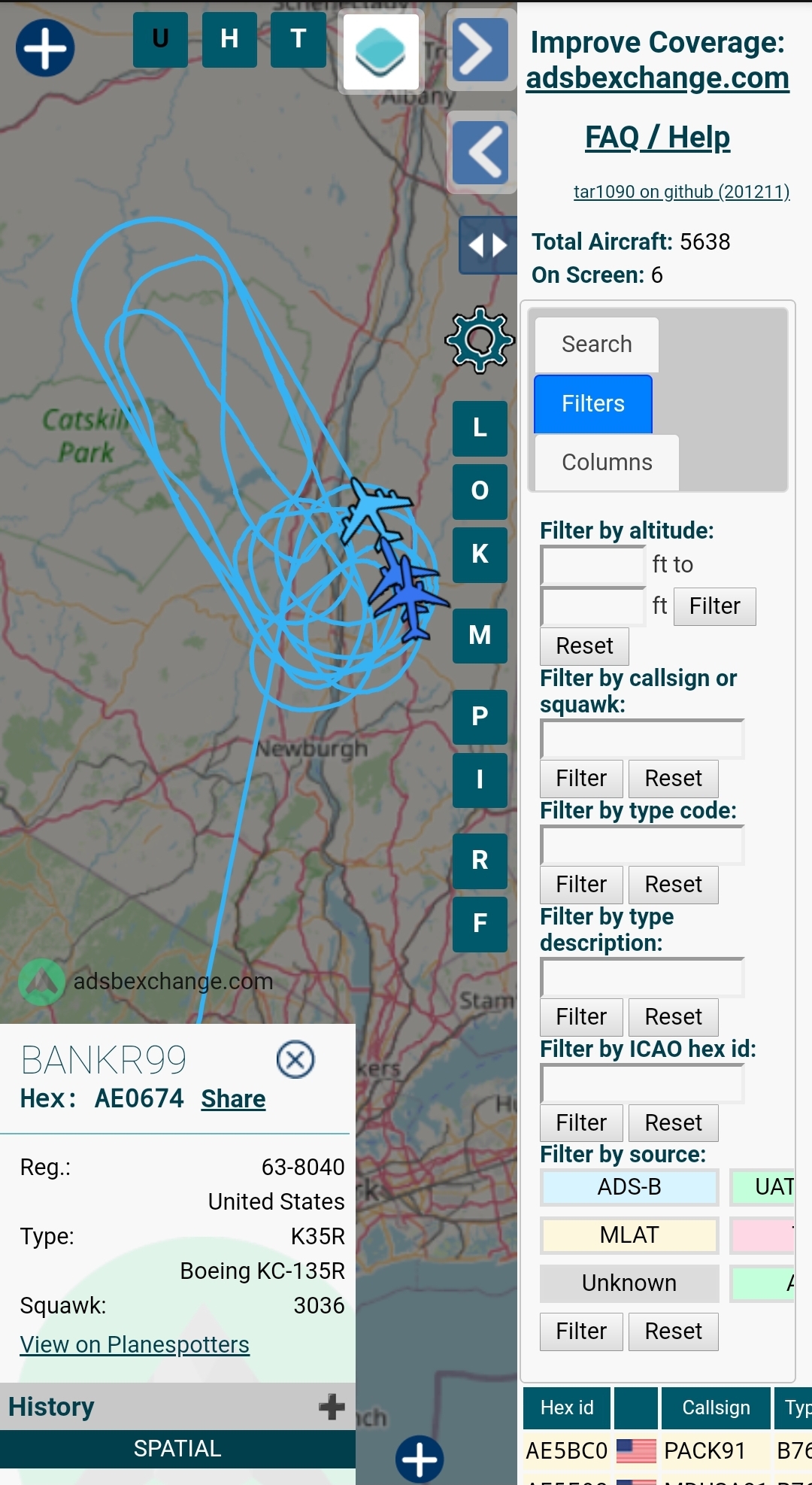Screen dimensions: 812x1485
Task: Open the adsbexchange.com link
Action: (x=658, y=78)
